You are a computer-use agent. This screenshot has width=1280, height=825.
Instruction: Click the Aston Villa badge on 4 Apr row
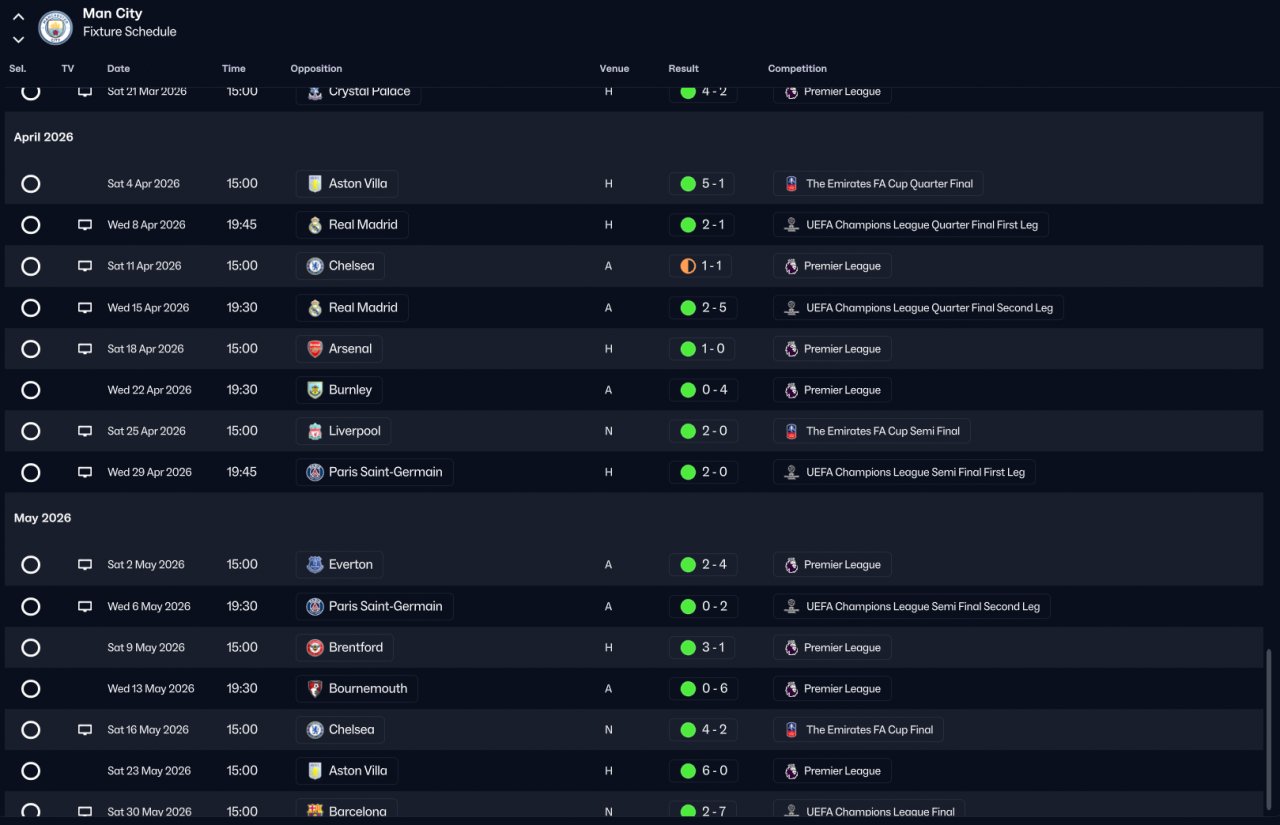315,184
